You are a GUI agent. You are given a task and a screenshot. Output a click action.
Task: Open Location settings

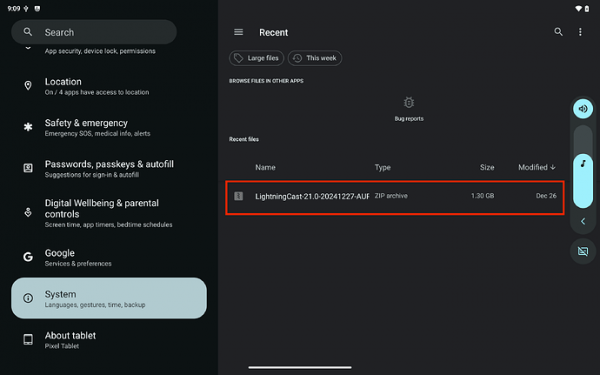click(x=109, y=86)
